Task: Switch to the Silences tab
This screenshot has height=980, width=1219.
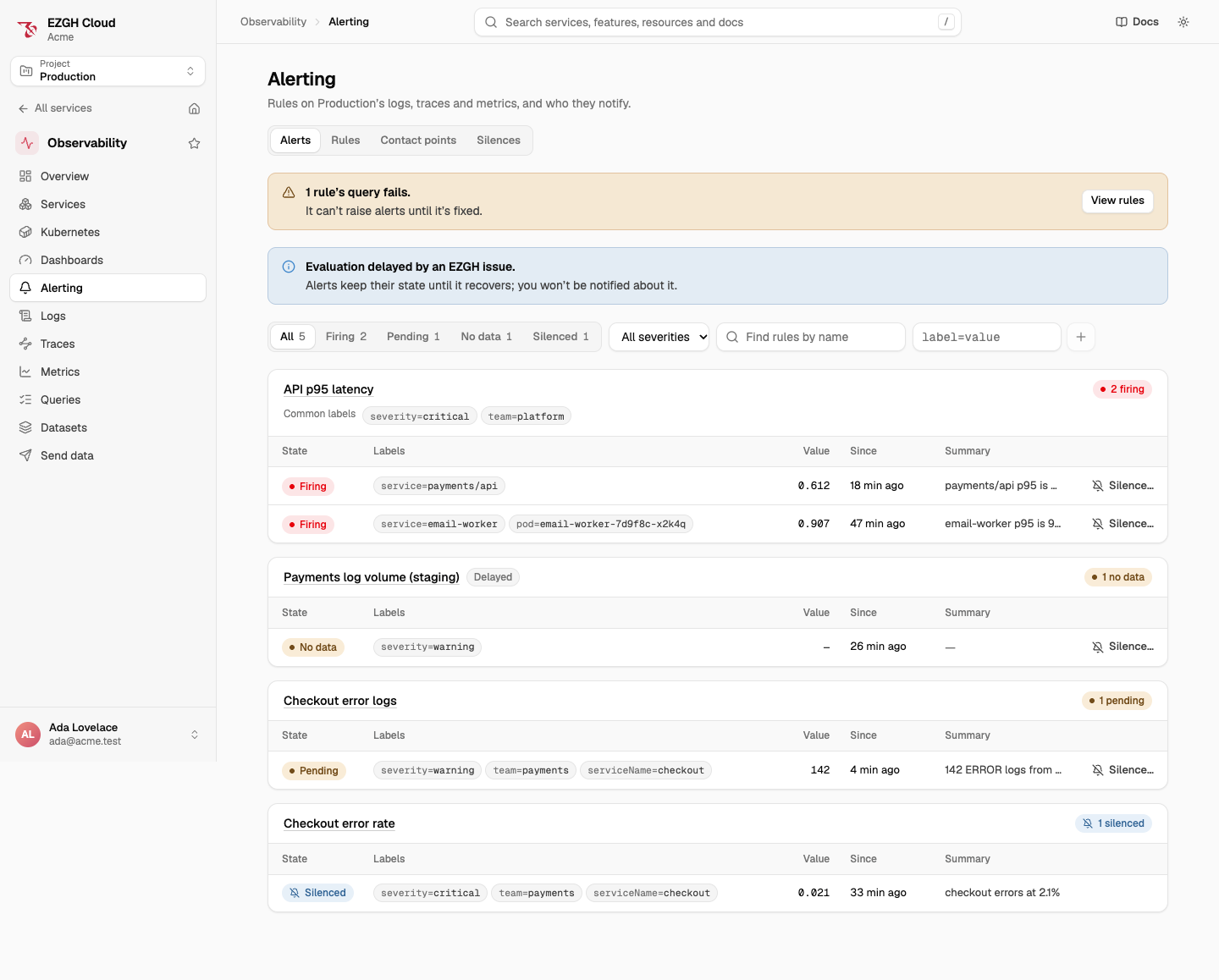Action: point(499,140)
